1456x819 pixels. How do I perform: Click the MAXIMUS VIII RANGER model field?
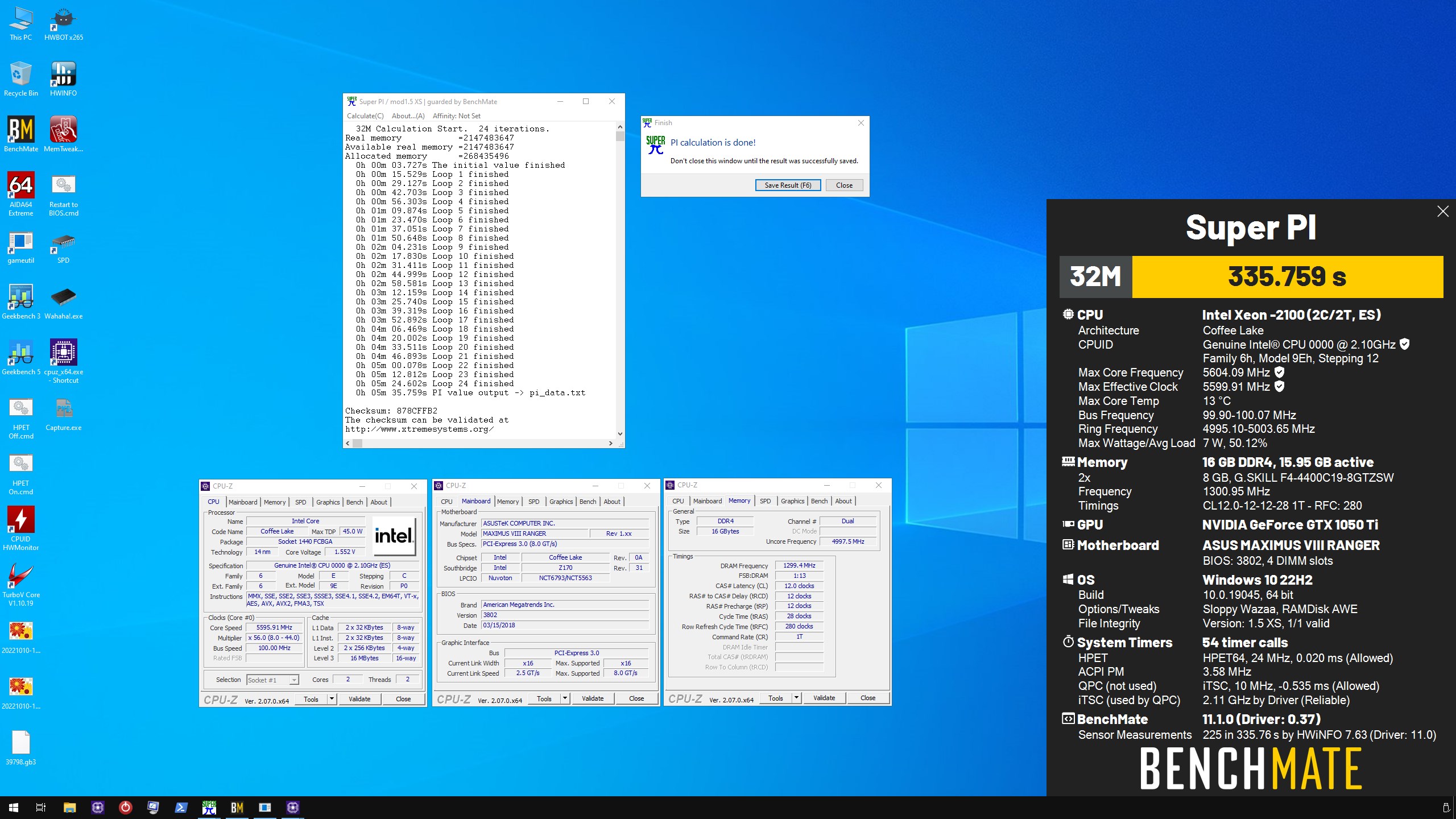coord(534,533)
